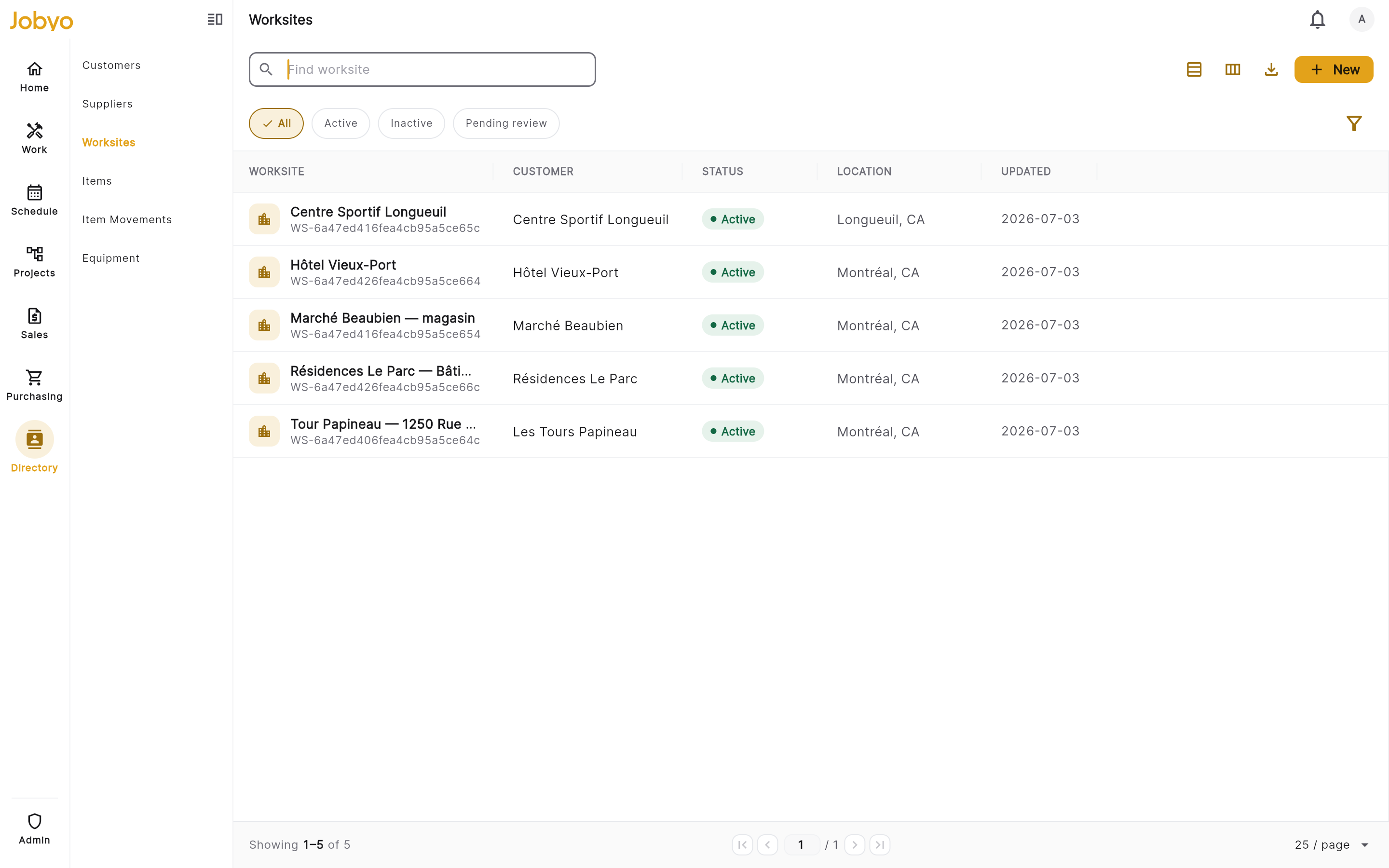Click building icon for Tour Papineau
This screenshot has width=1389, height=868.
[x=264, y=431]
